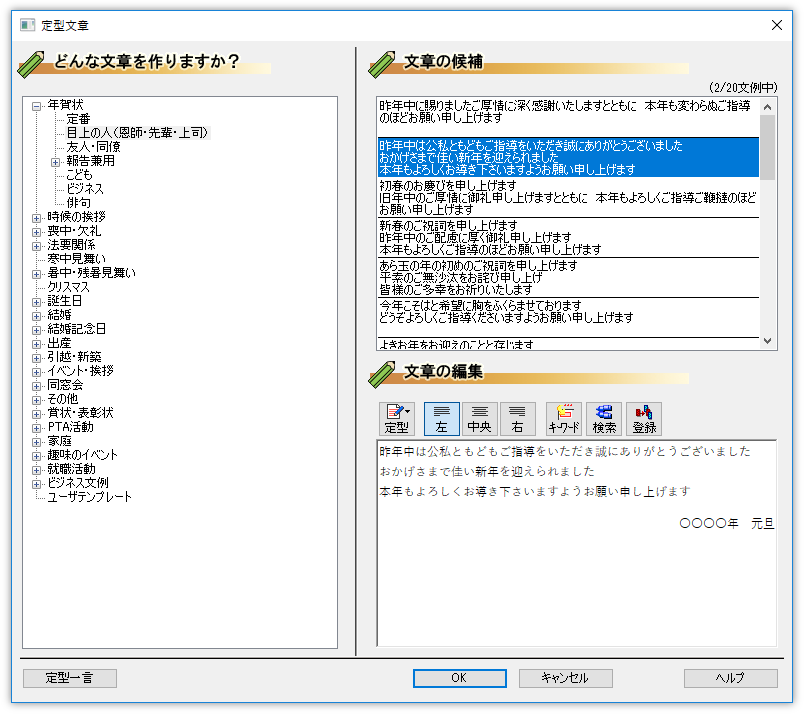The image size is (804, 714).
Task: Open ヘルプ help button
Action: click(x=731, y=678)
